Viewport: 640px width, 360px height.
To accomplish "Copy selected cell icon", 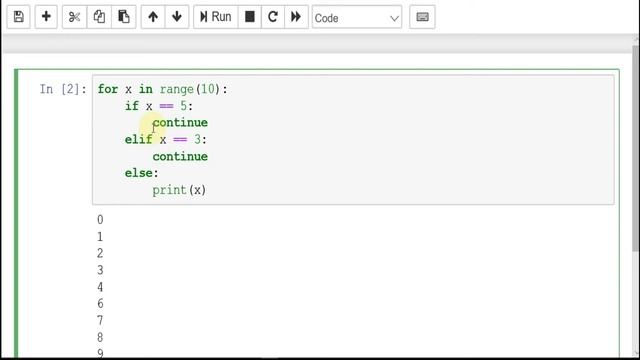I will 99,17.
